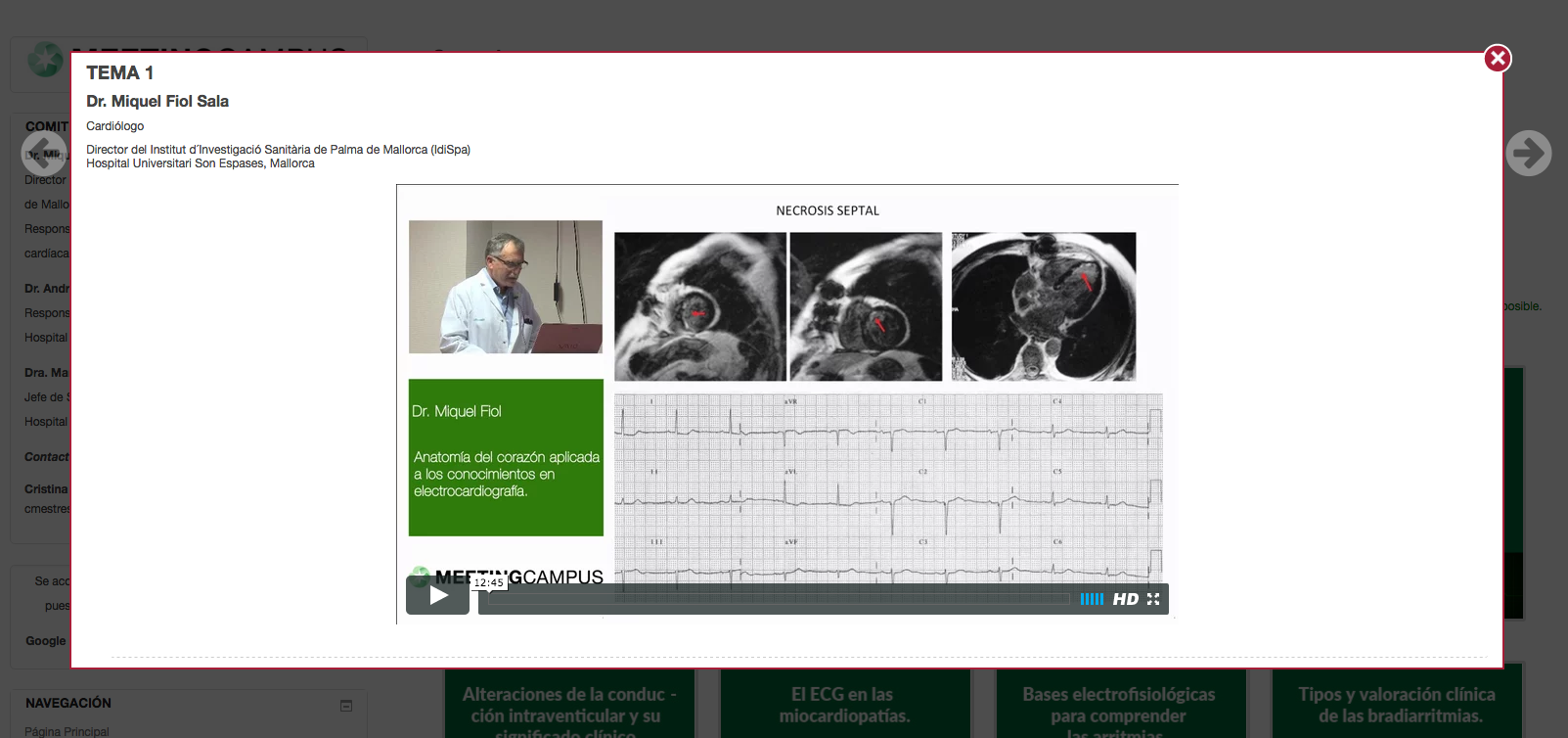The height and width of the screenshot is (738, 1568).
Task: Click the speaker video thumbnail
Action: coord(506,287)
